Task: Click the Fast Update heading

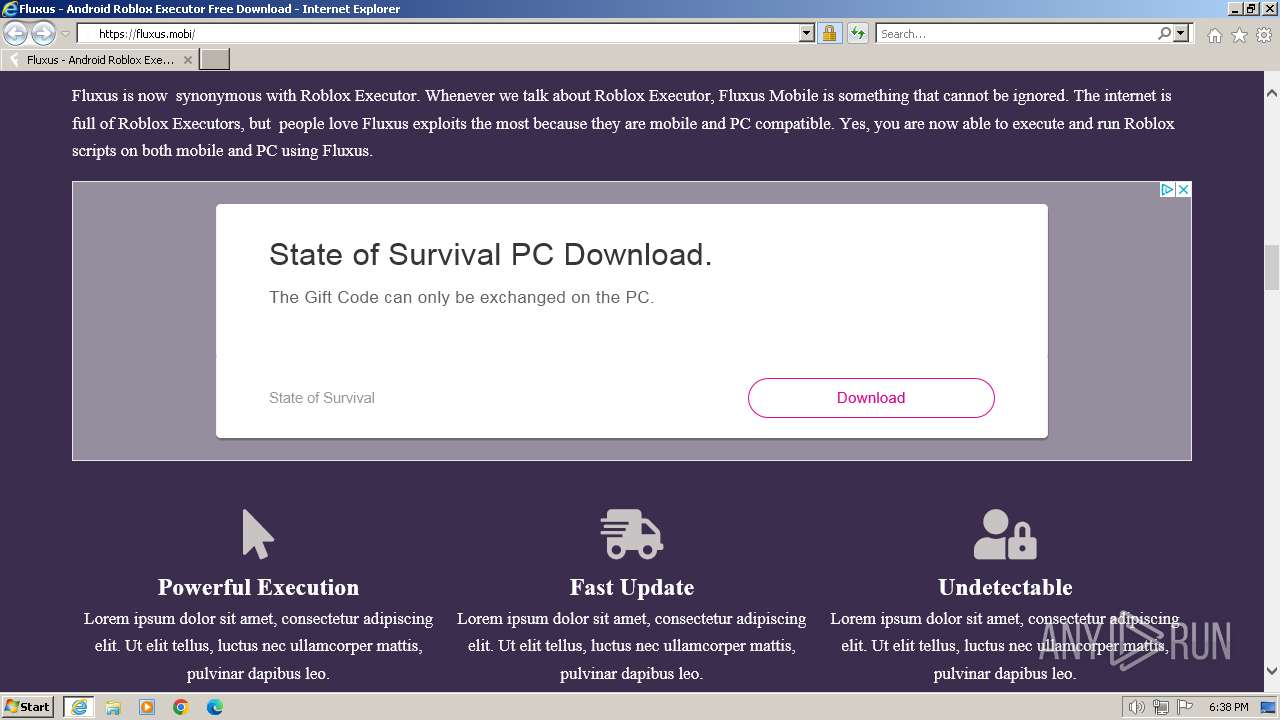Action: [632, 587]
